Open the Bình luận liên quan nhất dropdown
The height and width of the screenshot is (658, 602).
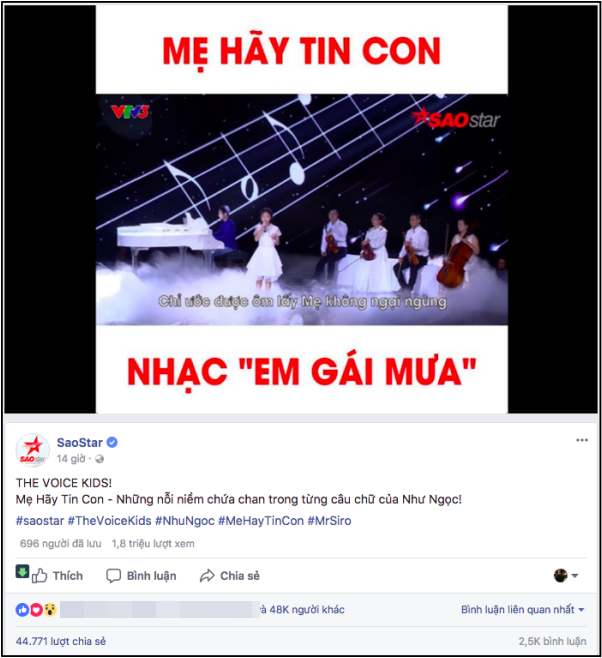(522, 609)
